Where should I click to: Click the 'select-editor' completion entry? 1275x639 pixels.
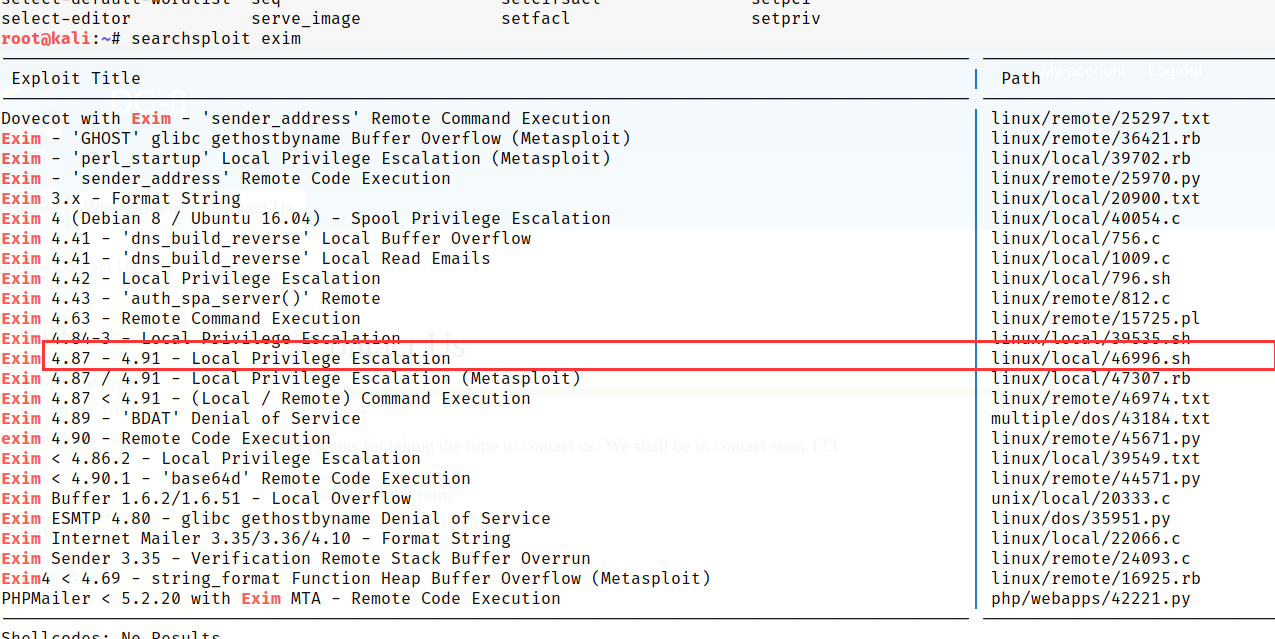66,18
